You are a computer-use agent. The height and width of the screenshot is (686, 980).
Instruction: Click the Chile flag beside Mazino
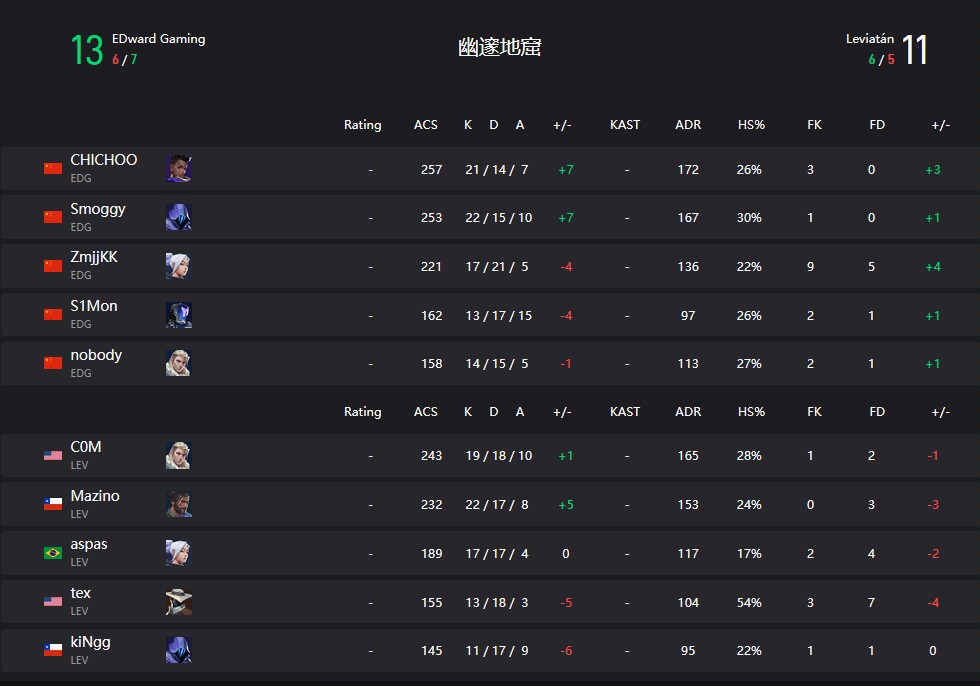point(53,504)
